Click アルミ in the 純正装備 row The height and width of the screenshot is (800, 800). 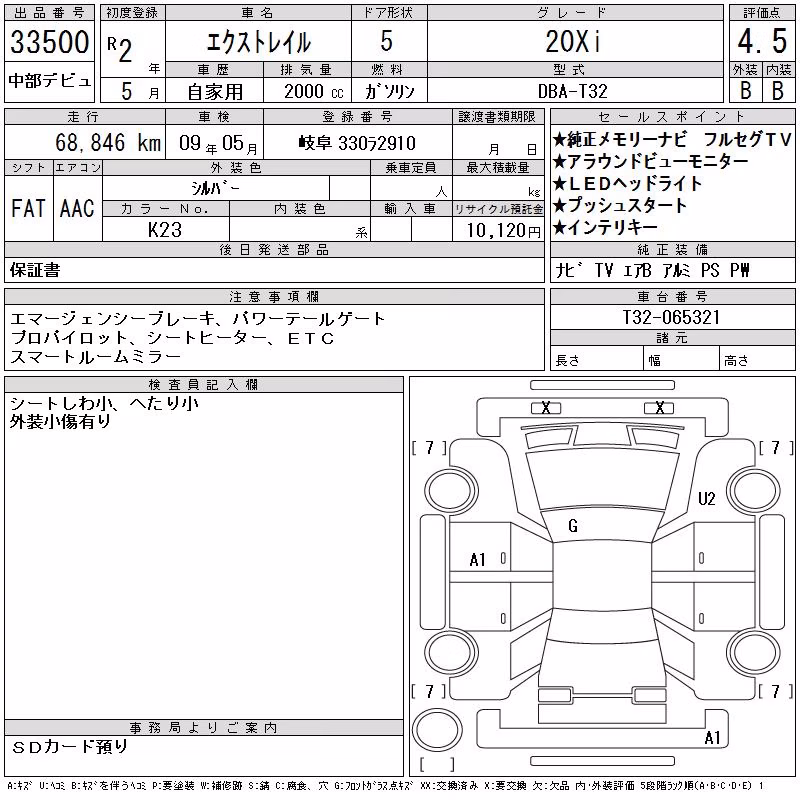[x=677, y=270]
